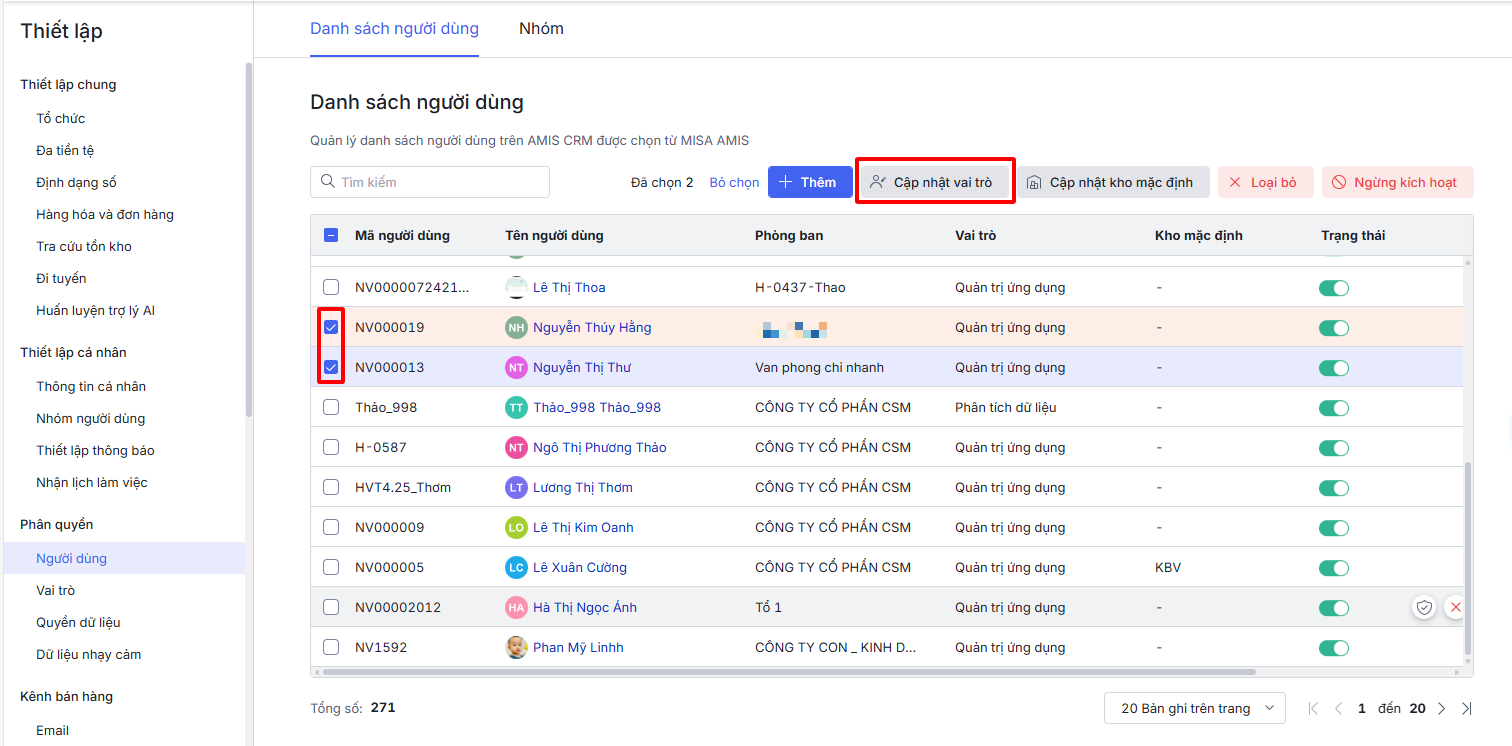Check the checkbox for Thảo_998 row
The width and height of the screenshot is (1512, 746).
pyautogui.click(x=331, y=407)
